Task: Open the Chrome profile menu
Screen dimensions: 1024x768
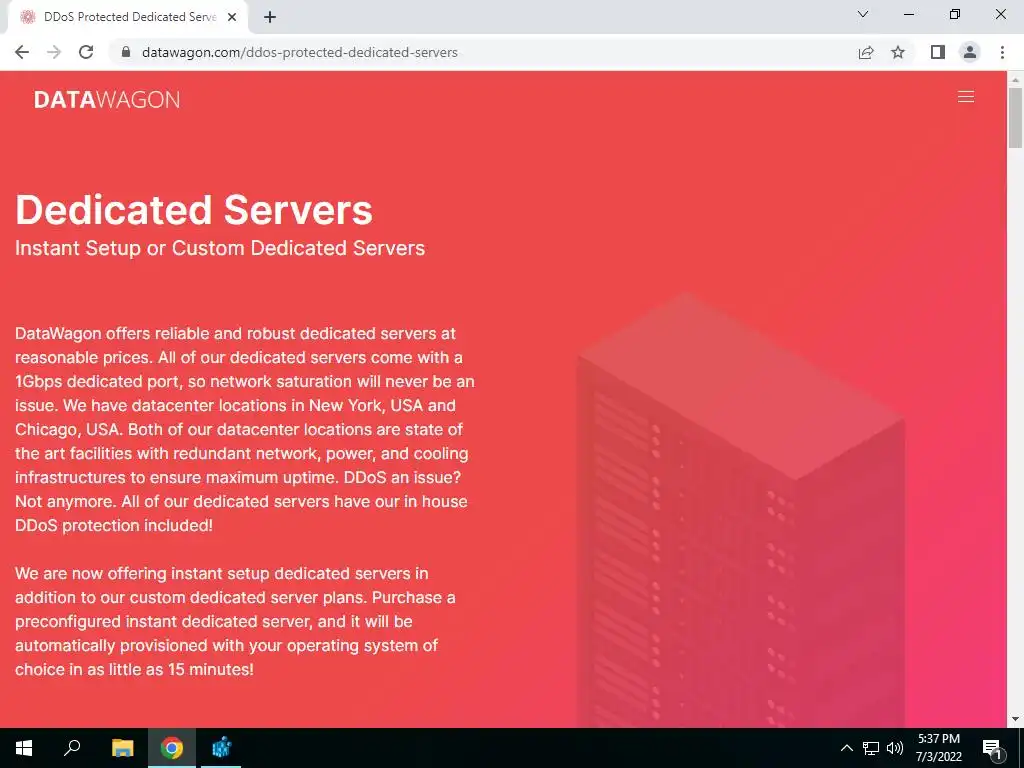Action: pyautogui.click(x=970, y=52)
